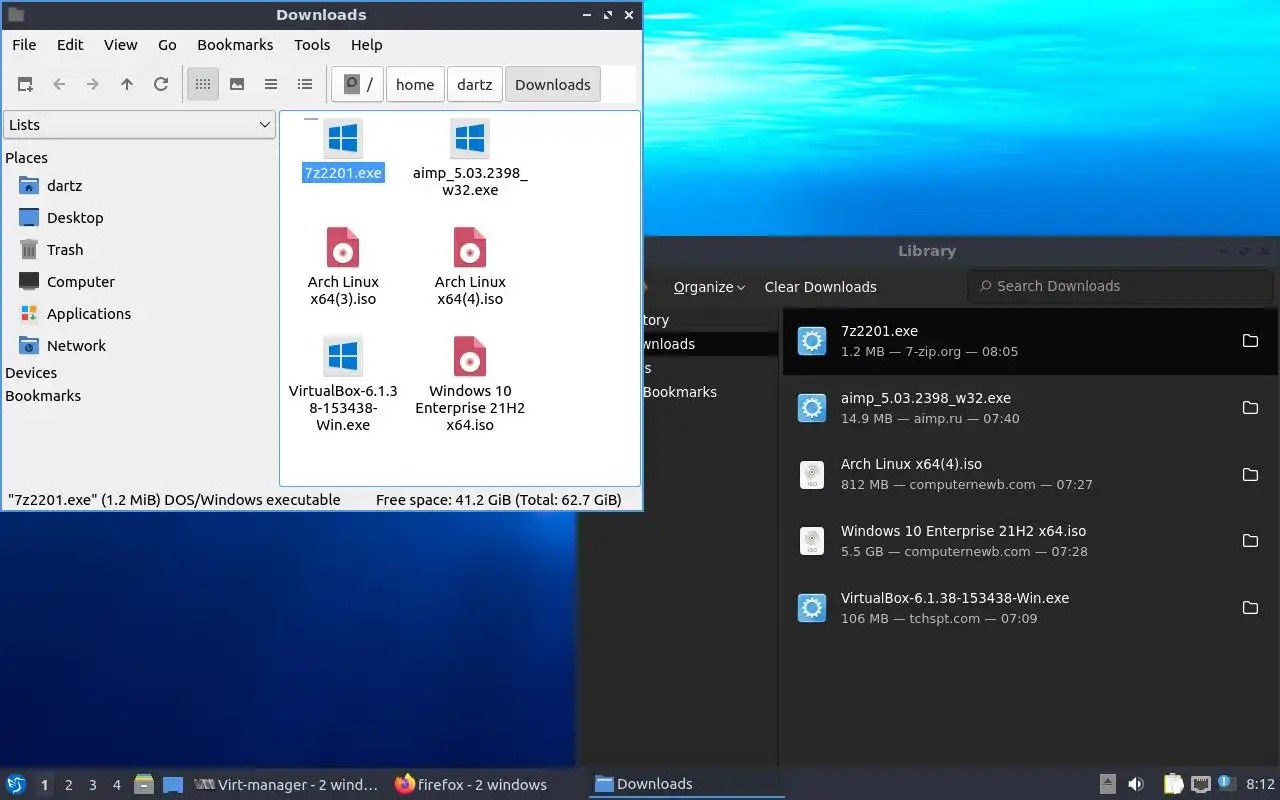This screenshot has height=800, width=1280.
Task: Go up to the parent folder
Action: (127, 85)
